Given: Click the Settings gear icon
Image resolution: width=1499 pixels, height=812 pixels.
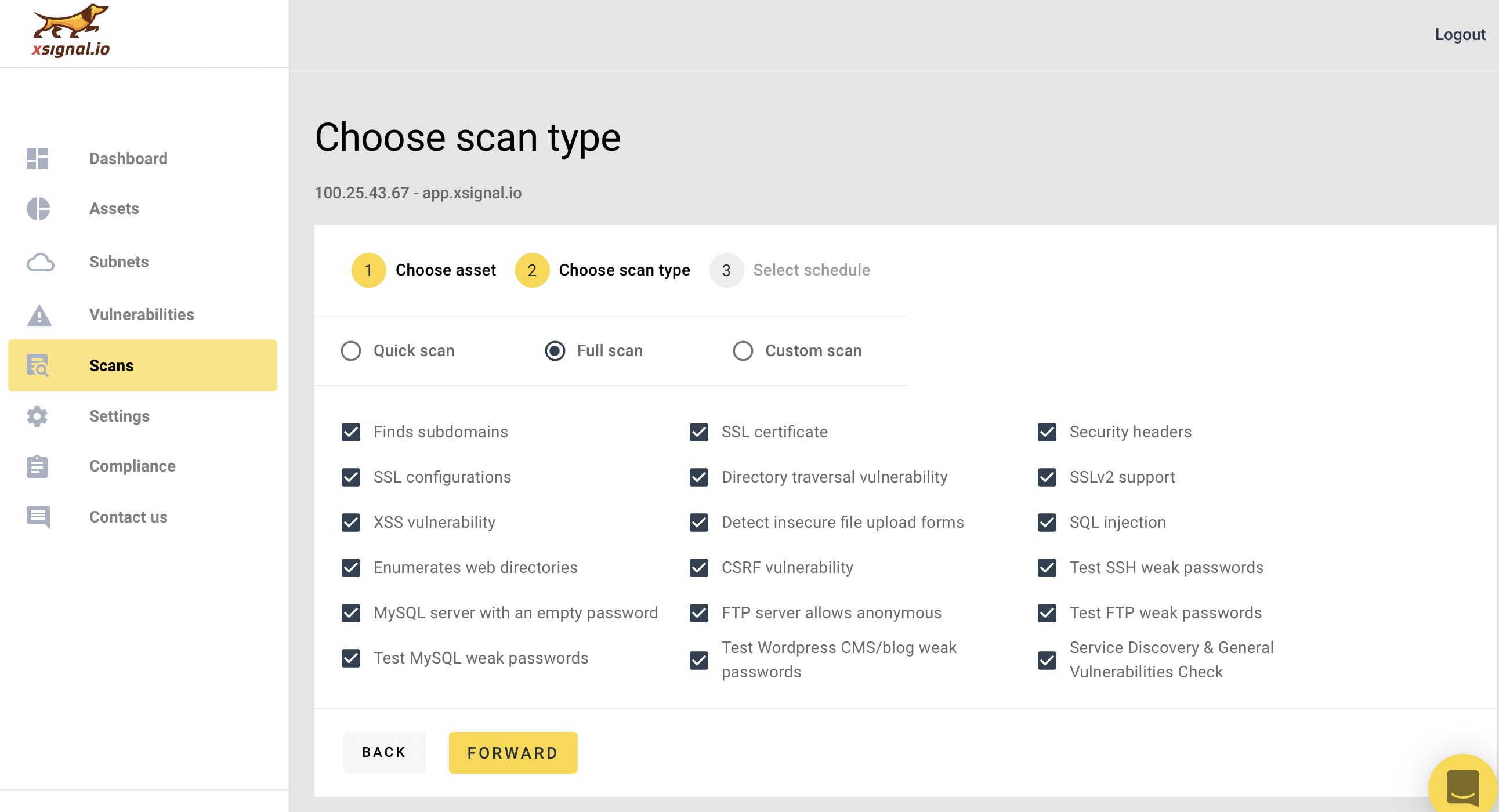Looking at the screenshot, I should click(37, 416).
